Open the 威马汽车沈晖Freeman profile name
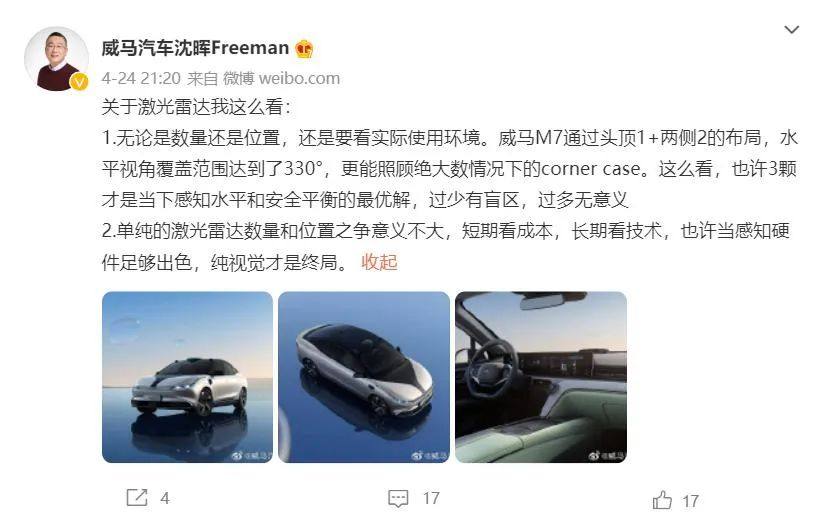822x520 pixels. [x=195, y=48]
